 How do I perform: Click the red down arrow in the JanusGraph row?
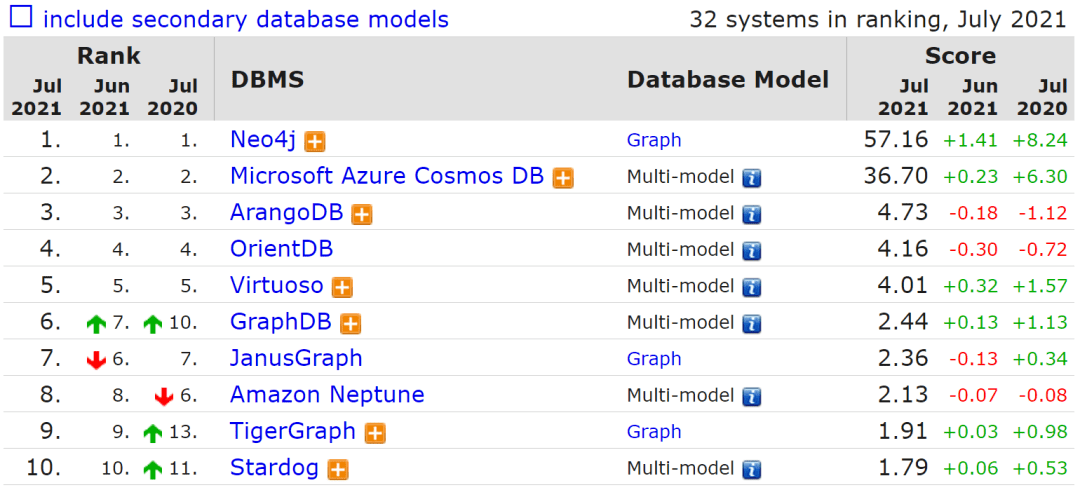pos(96,360)
